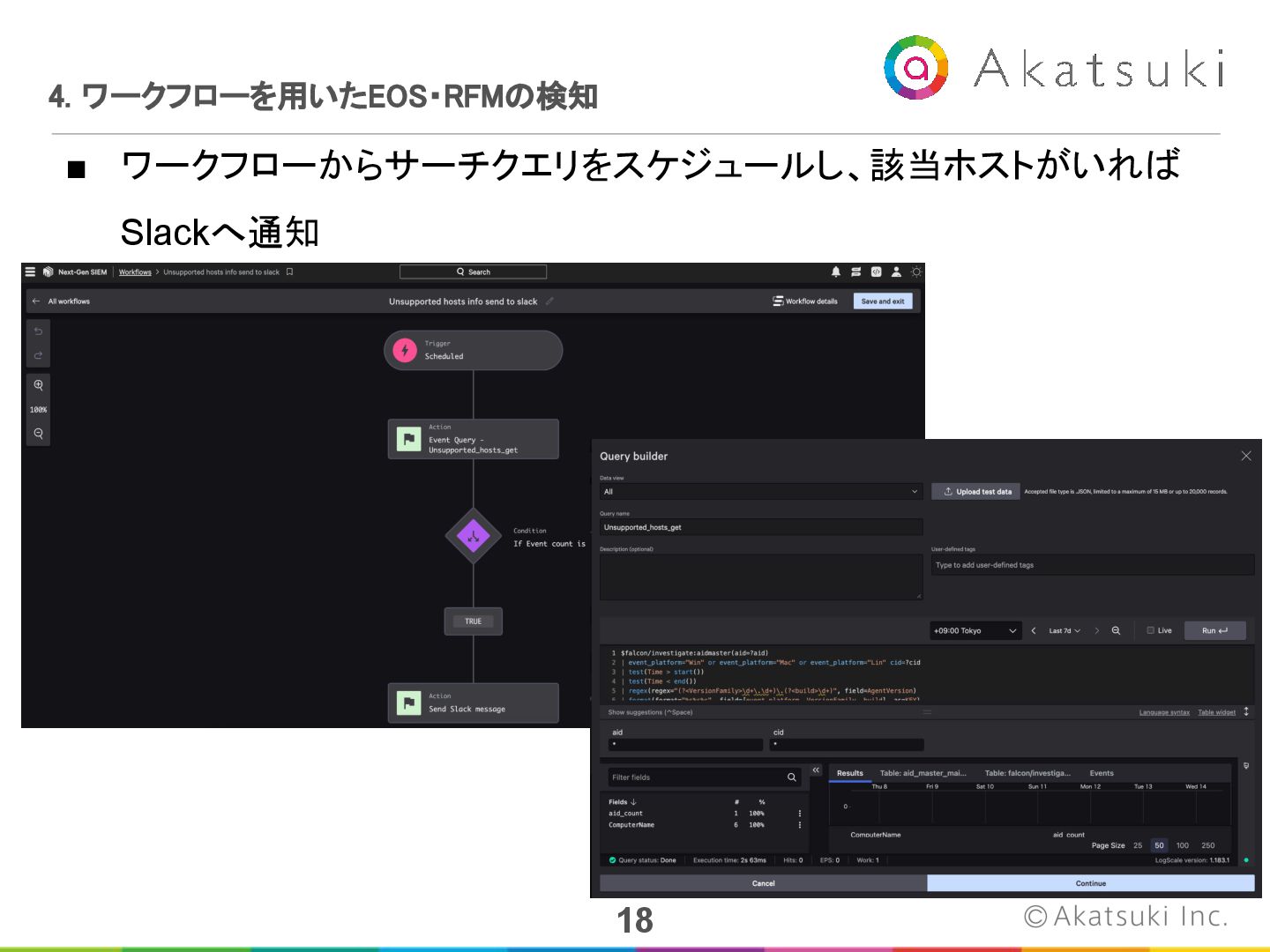Screen dimensions: 1270x952
Task: Open the +09:00 Tokyo timezone dropdown
Action: coord(975,630)
